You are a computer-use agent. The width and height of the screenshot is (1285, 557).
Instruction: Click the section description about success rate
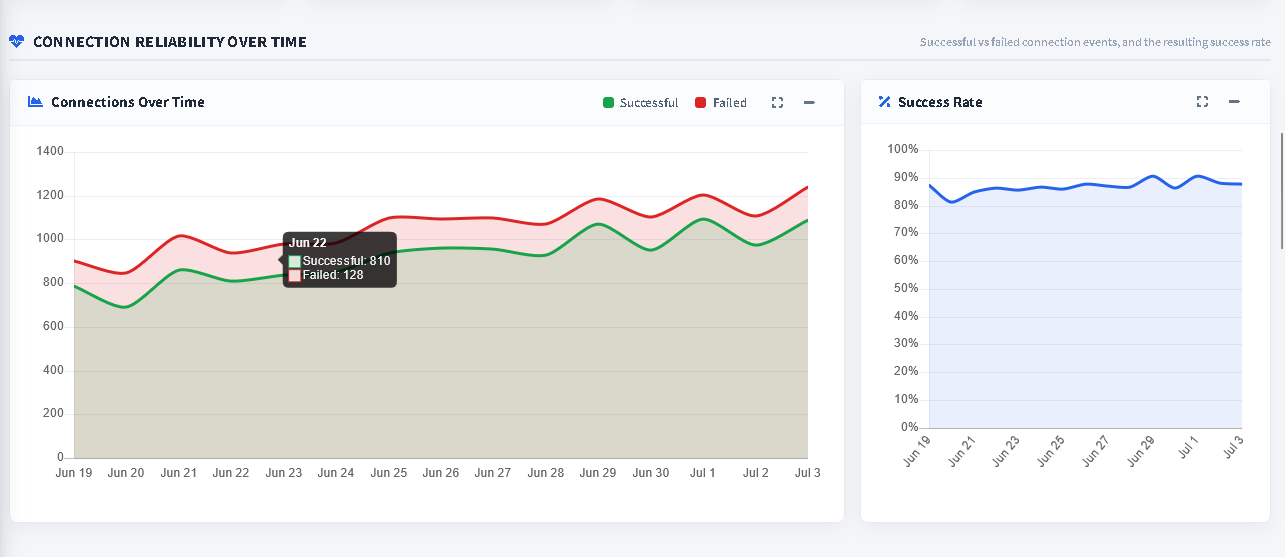pos(1095,43)
